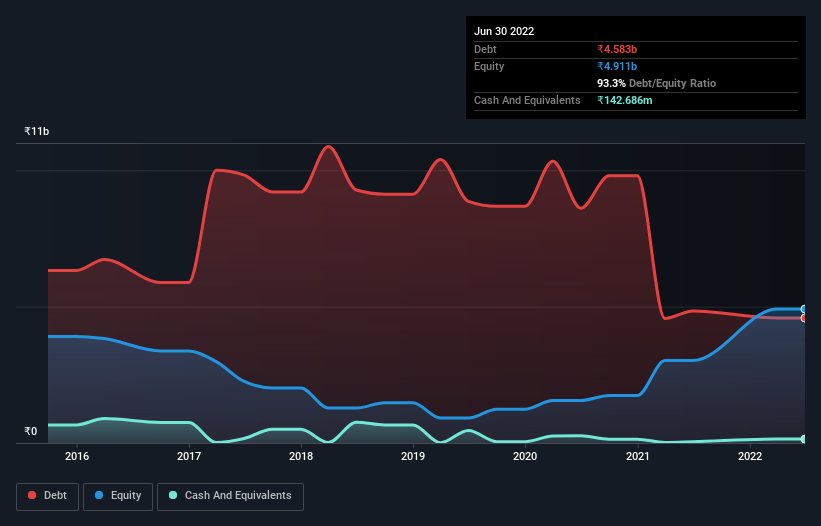Toggle Cash And Equivalents legend button
The height and width of the screenshot is (526, 821).
click(230, 496)
